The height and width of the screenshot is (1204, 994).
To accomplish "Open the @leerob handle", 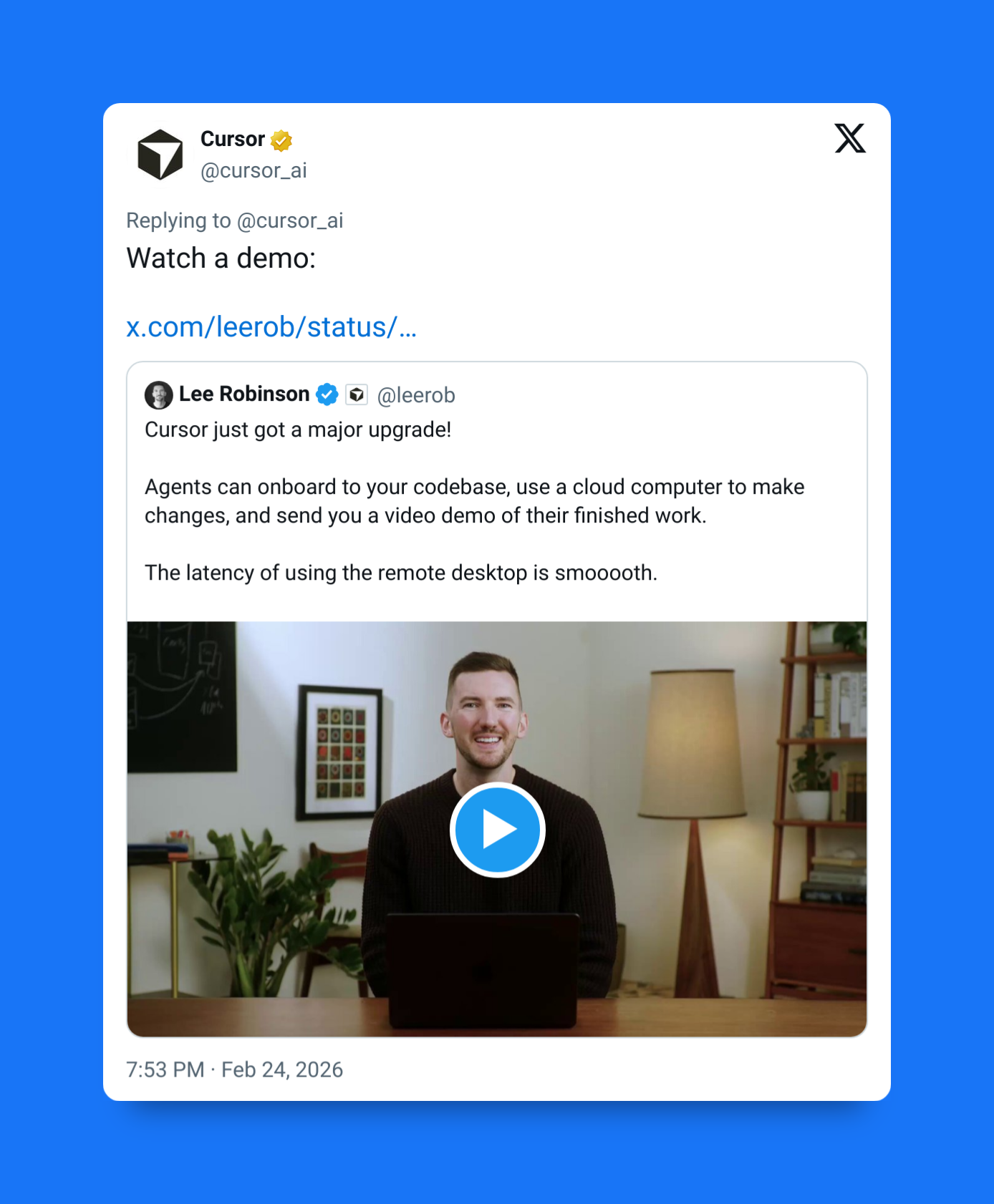I will tap(416, 395).
